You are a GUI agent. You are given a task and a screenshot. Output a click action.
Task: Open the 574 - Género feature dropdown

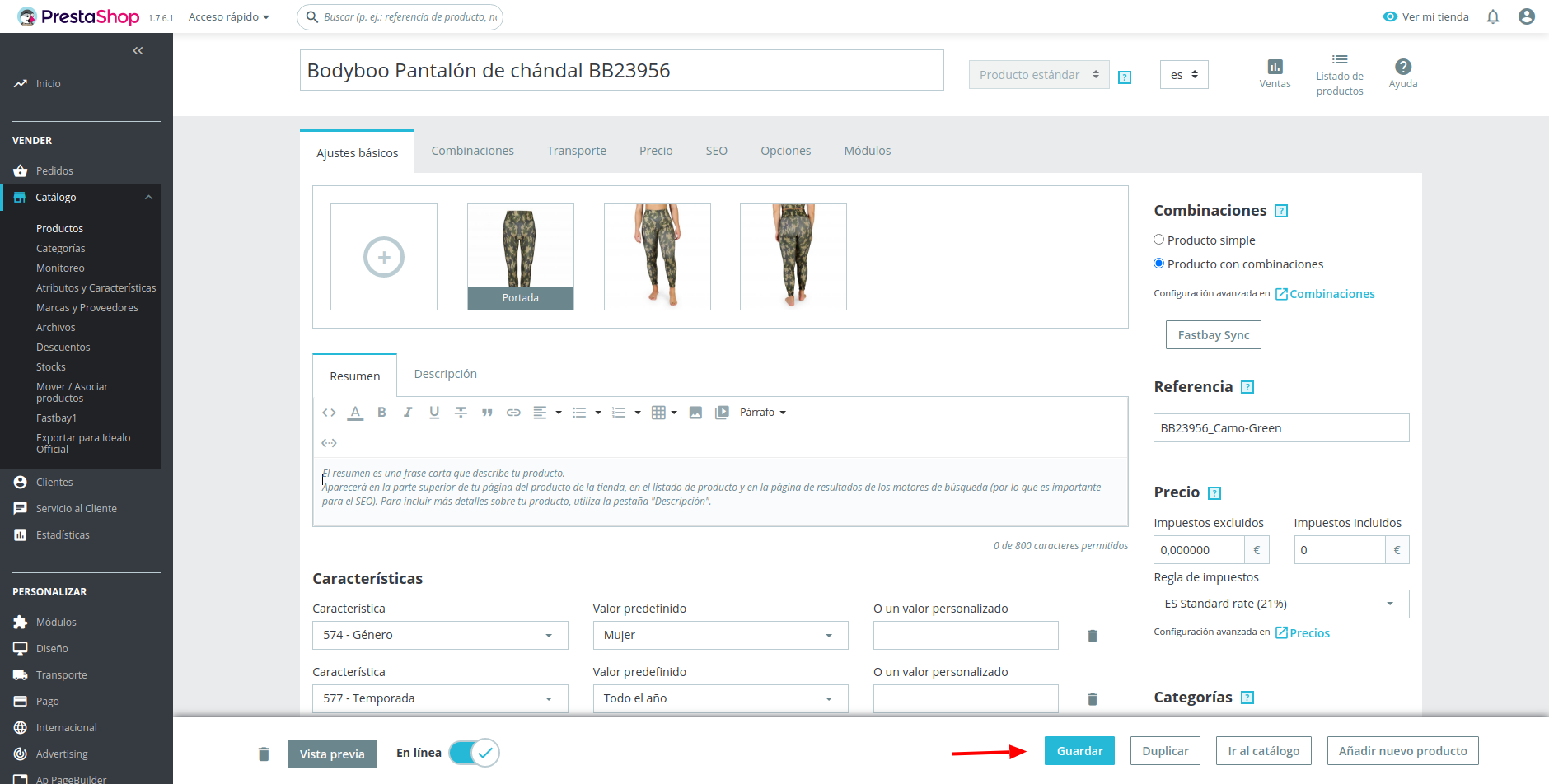[x=440, y=635]
